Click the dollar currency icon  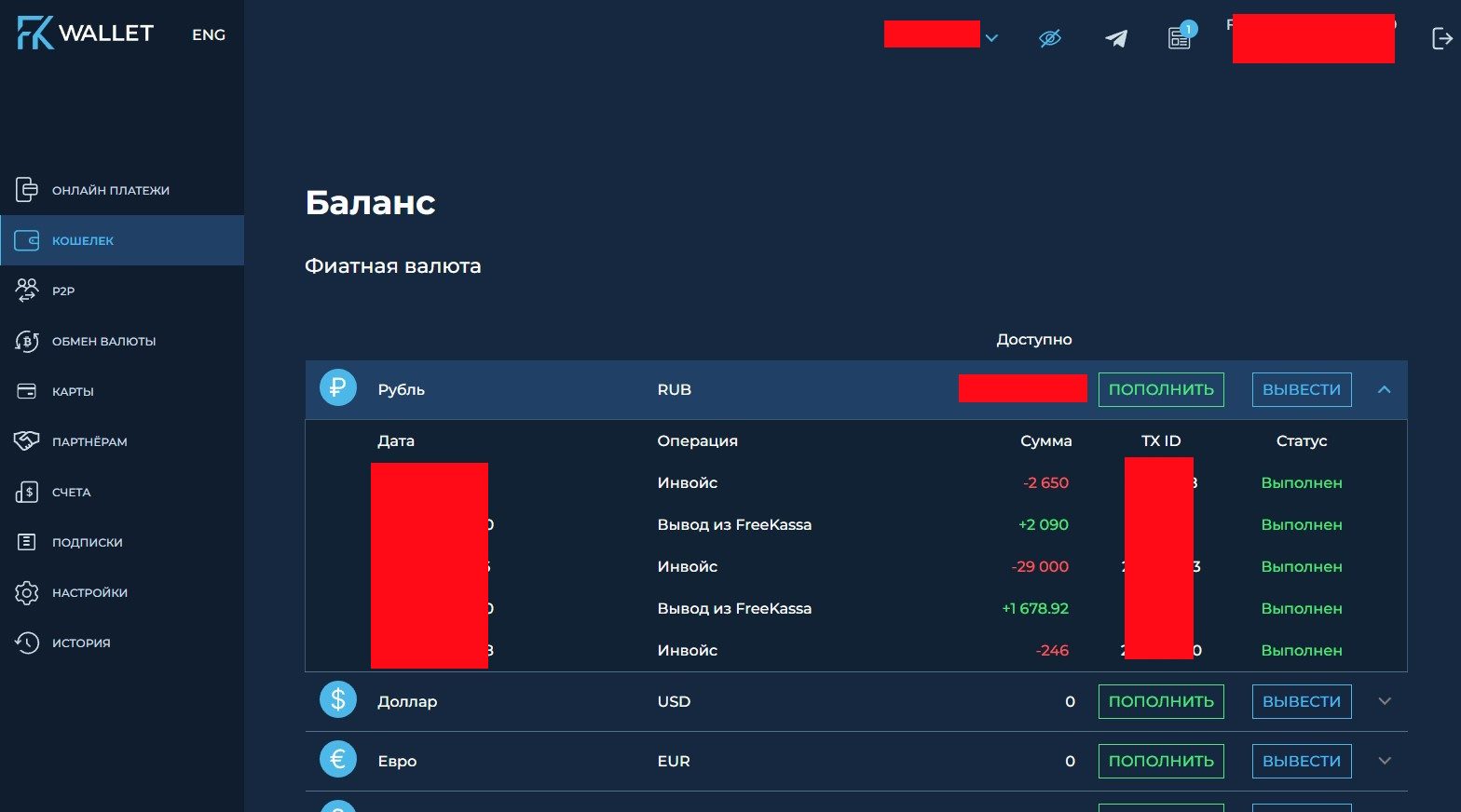338,699
